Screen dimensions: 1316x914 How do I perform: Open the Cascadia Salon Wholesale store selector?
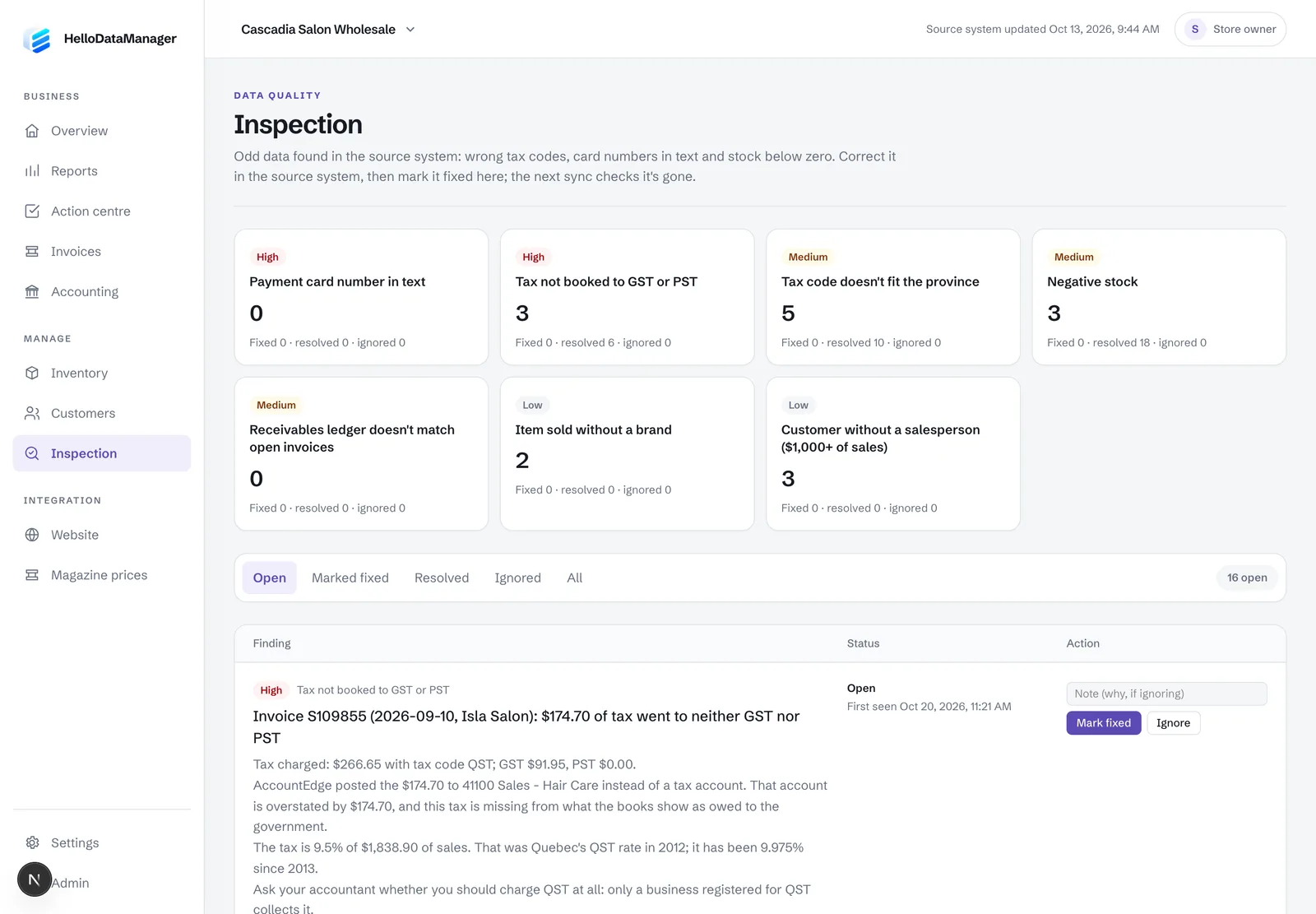click(x=328, y=30)
